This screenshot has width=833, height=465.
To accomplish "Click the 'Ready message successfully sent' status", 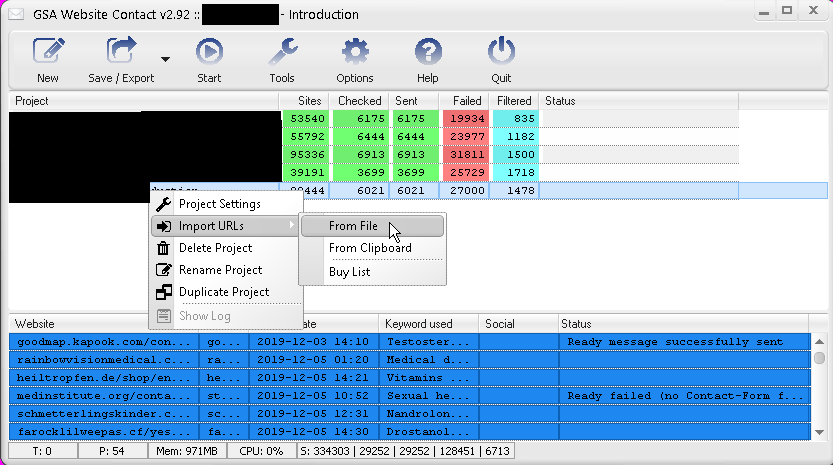I will [675, 342].
